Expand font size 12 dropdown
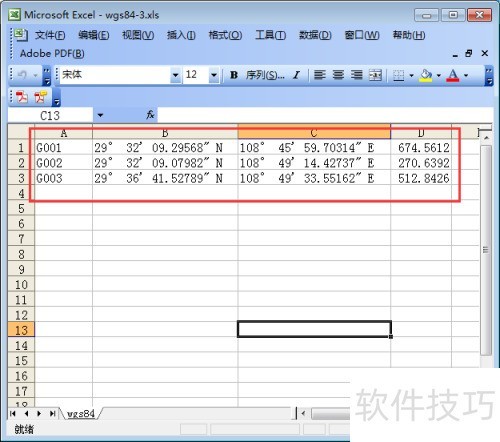 click(214, 75)
